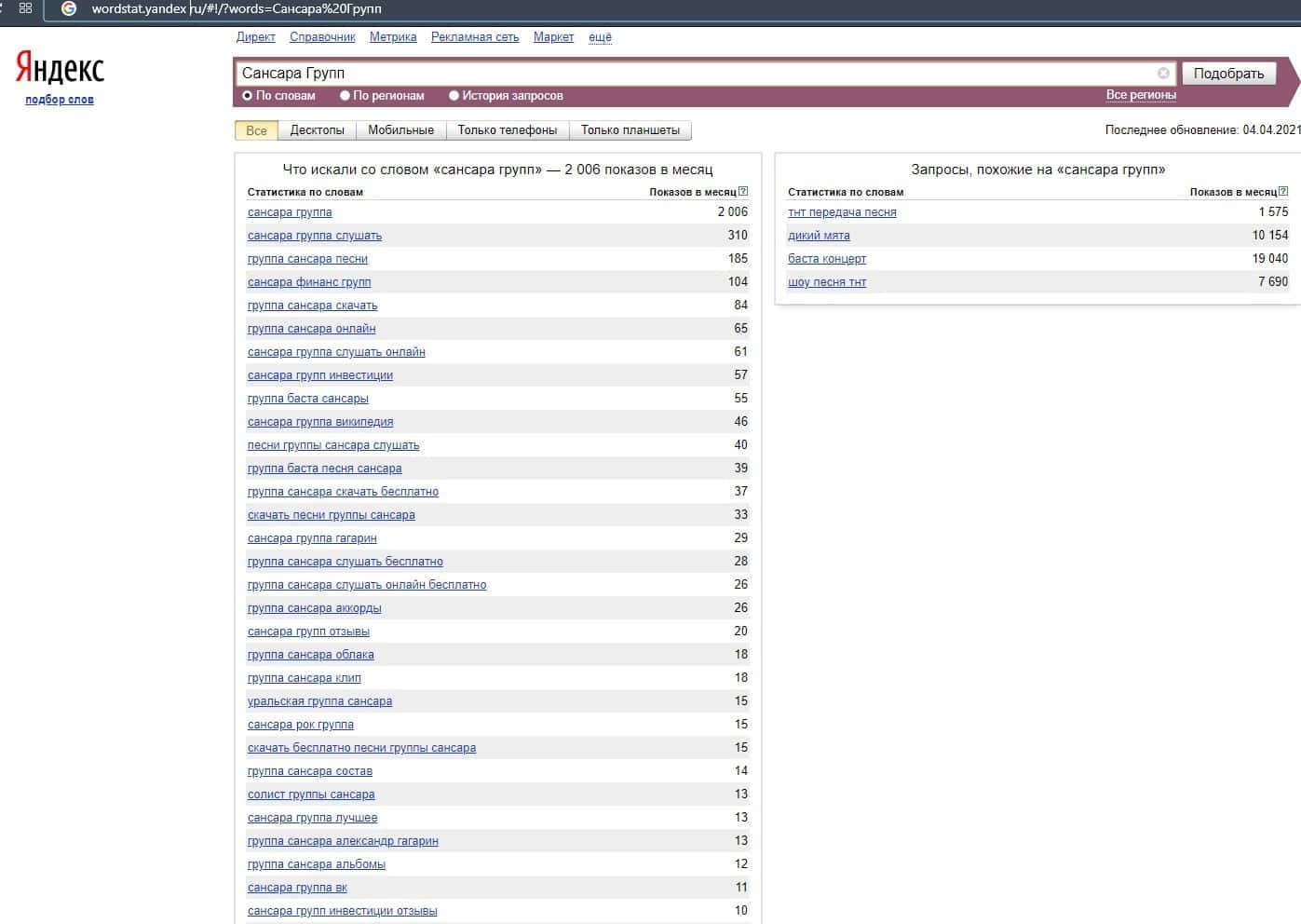
Task: Switch to the 'Только планшеты' tab
Action: [x=630, y=130]
